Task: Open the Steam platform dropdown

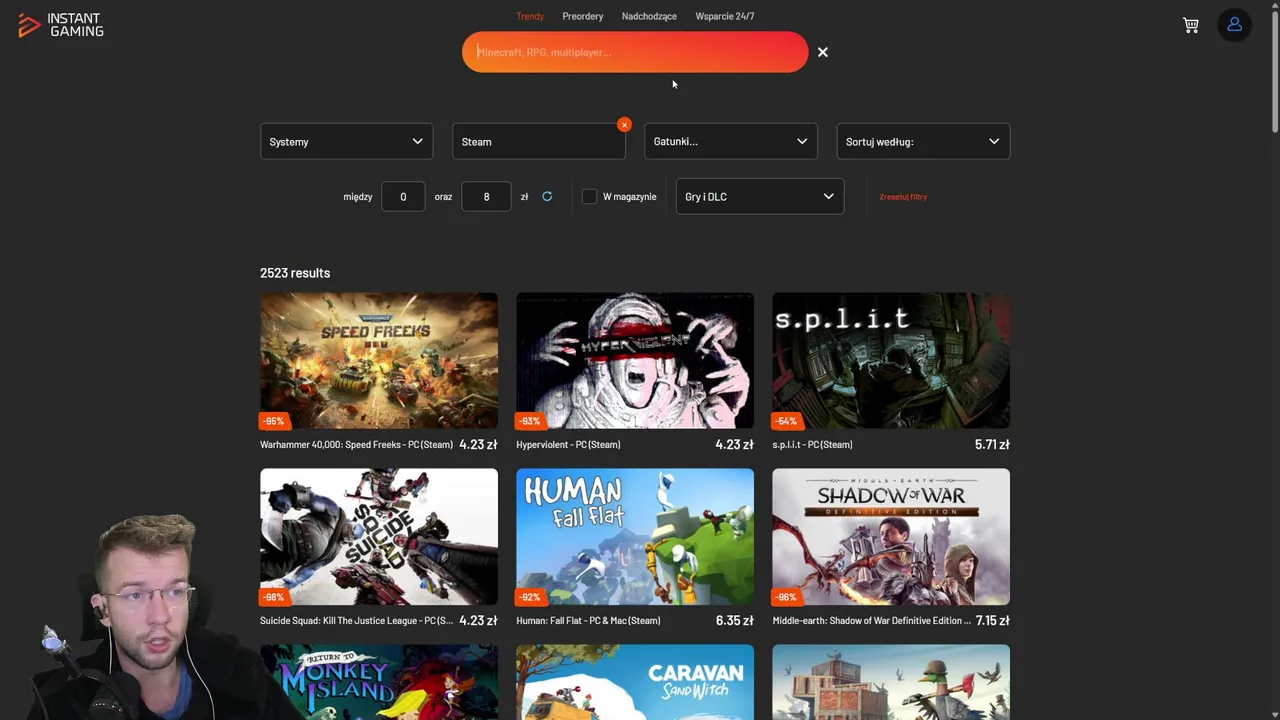Action: [x=538, y=141]
